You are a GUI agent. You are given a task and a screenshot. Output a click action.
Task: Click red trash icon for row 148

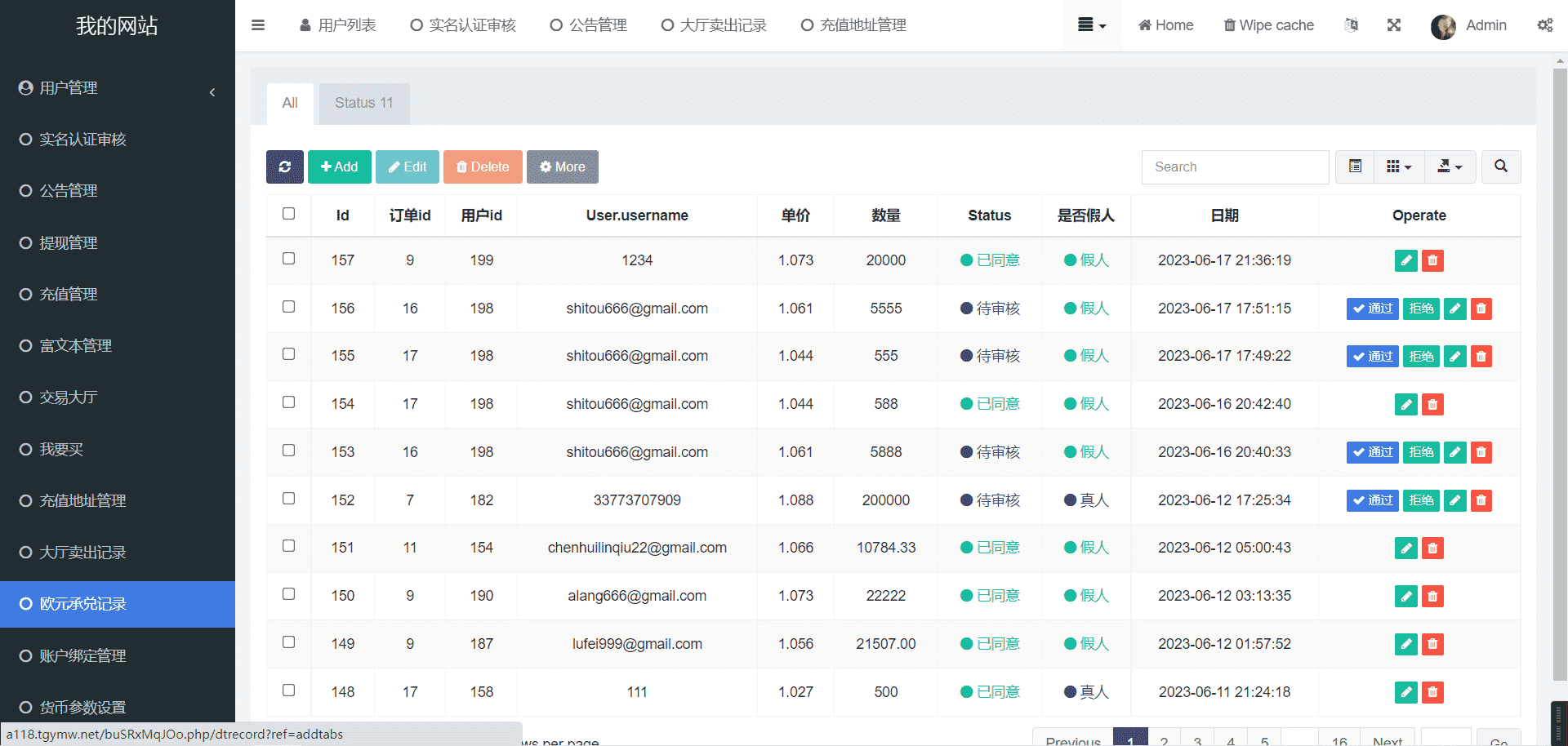[x=1432, y=692]
